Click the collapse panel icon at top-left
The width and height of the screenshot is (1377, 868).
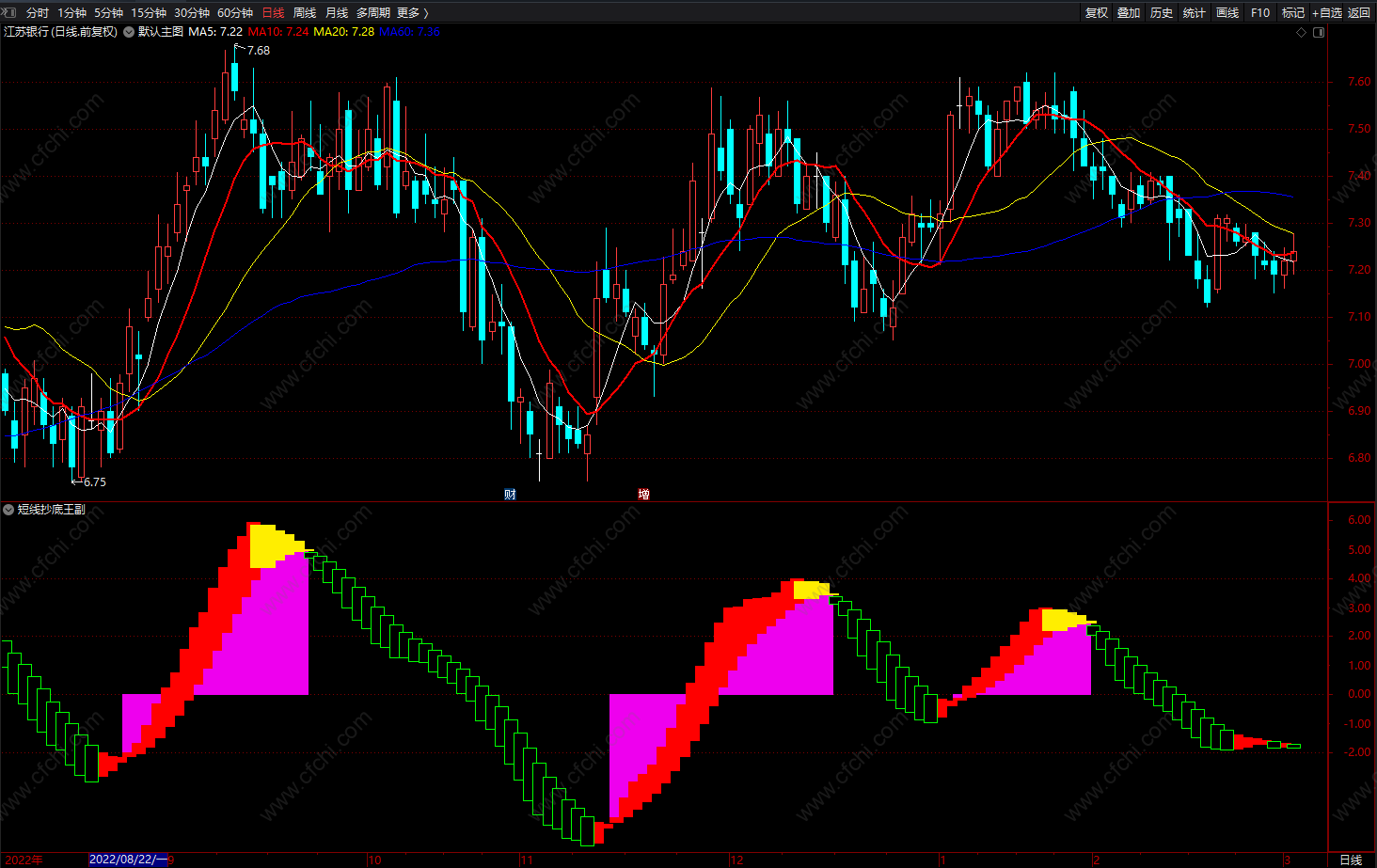point(10,12)
